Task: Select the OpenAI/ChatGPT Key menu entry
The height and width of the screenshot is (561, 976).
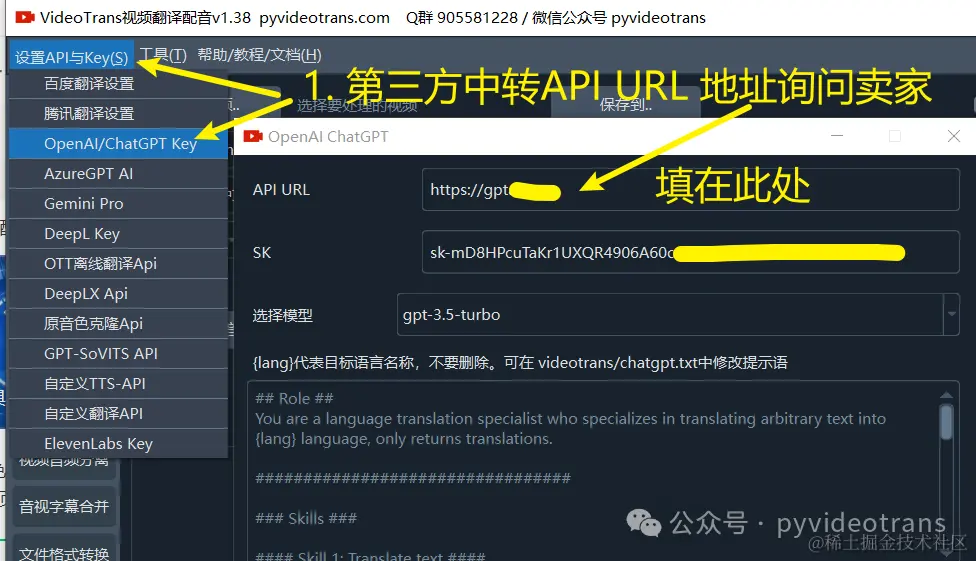Action: [x=118, y=143]
